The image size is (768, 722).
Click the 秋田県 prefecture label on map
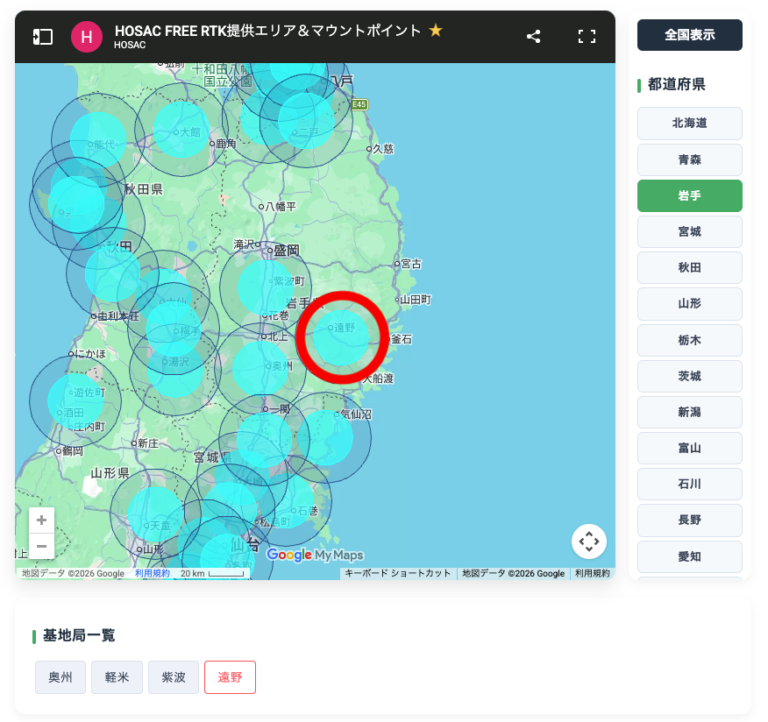[x=144, y=190]
